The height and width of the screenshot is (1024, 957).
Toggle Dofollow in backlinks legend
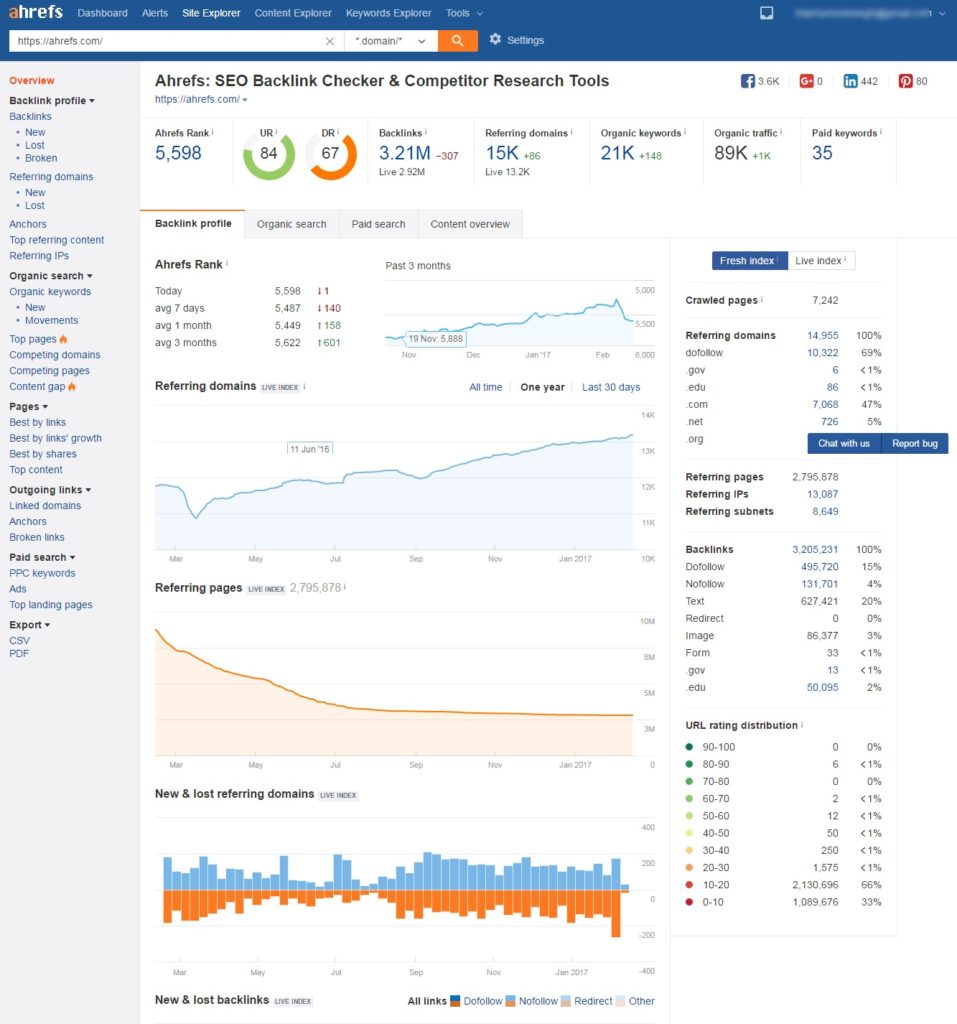pyautogui.click(x=476, y=1001)
